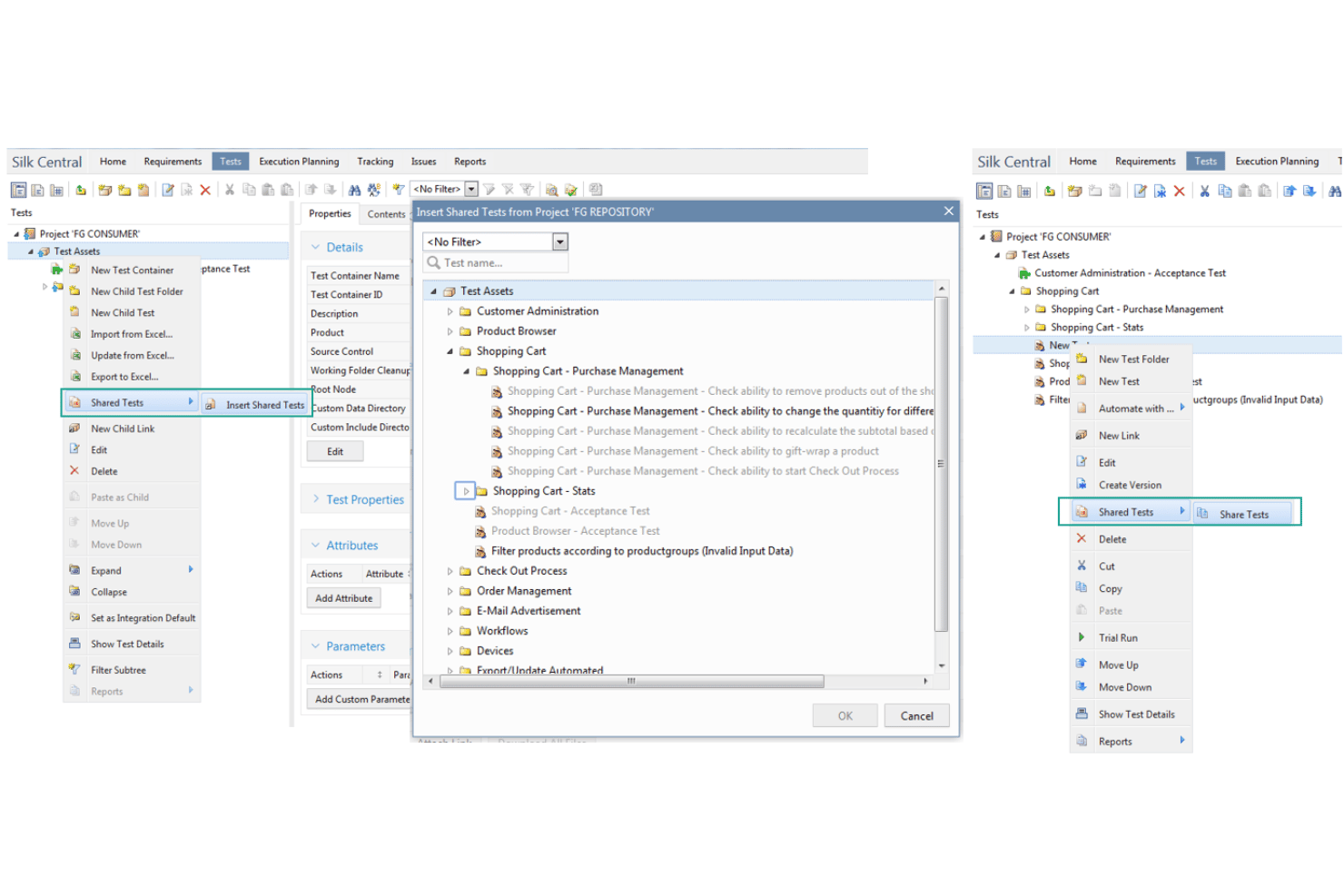Screen dimensions: 1344x896
Task: Click the Find binoculars icon in left toolbar
Action: click(354, 190)
